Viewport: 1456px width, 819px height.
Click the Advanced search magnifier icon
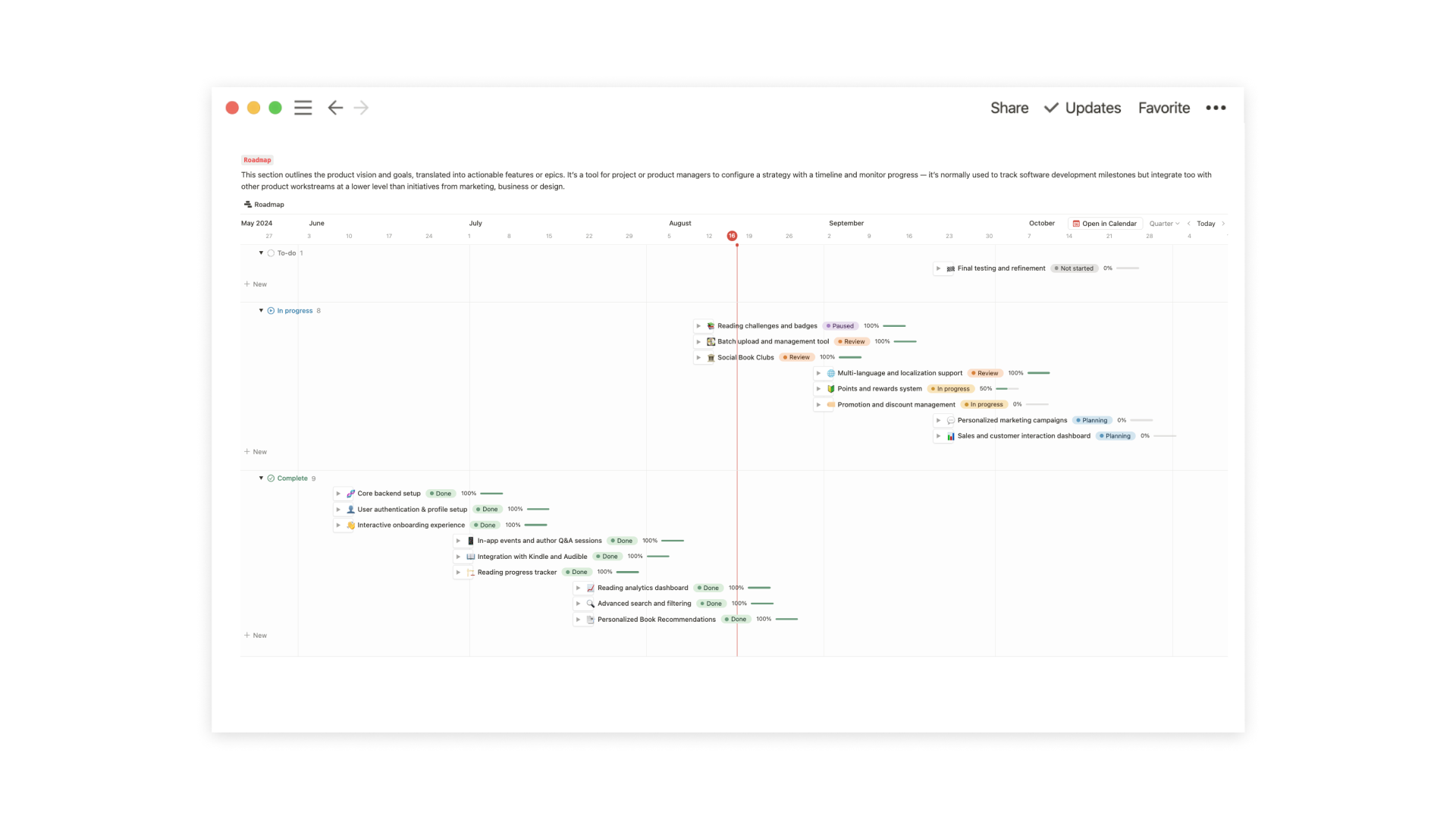pyautogui.click(x=590, y=604)
